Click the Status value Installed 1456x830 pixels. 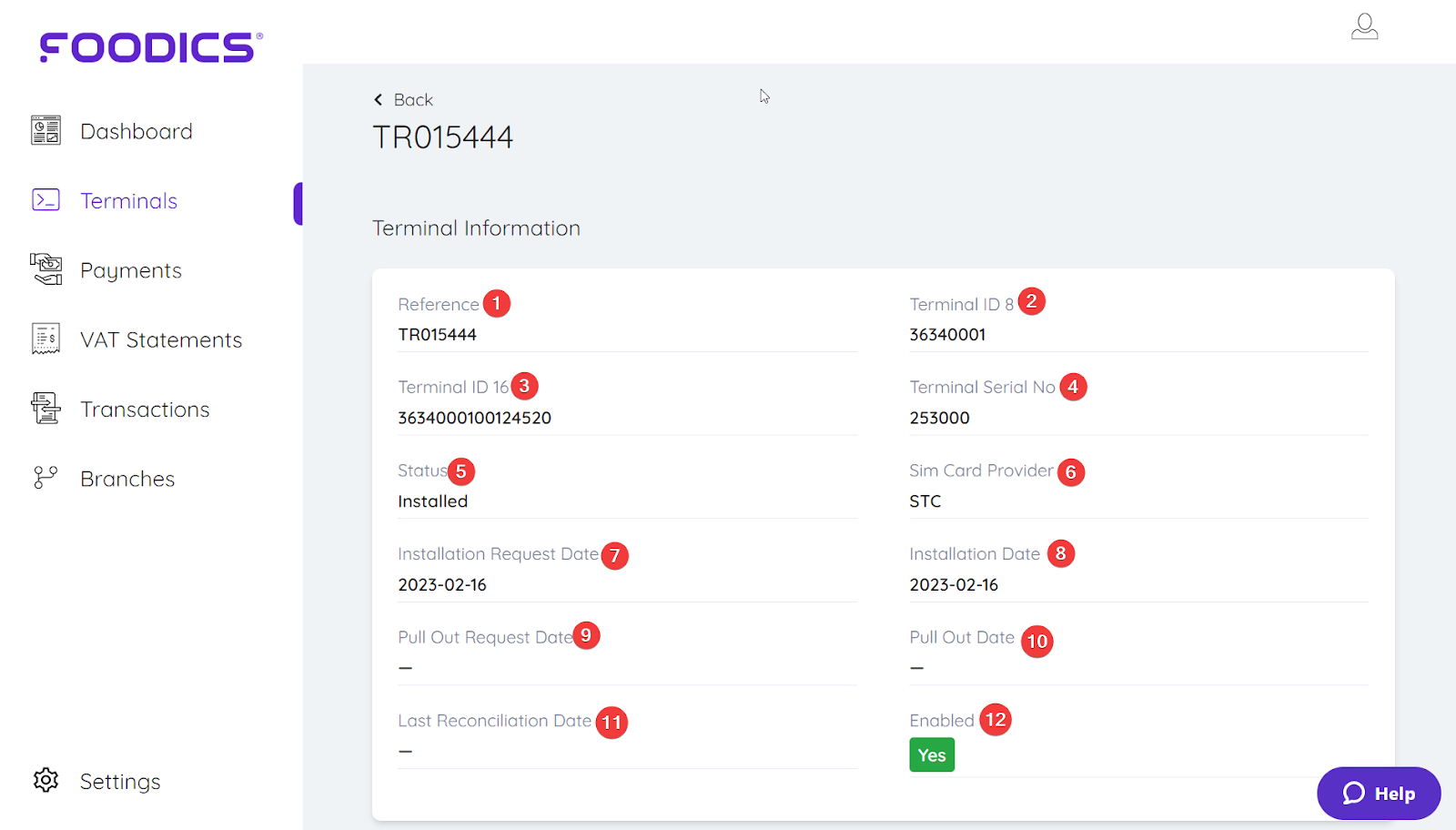tap(432, 501)
